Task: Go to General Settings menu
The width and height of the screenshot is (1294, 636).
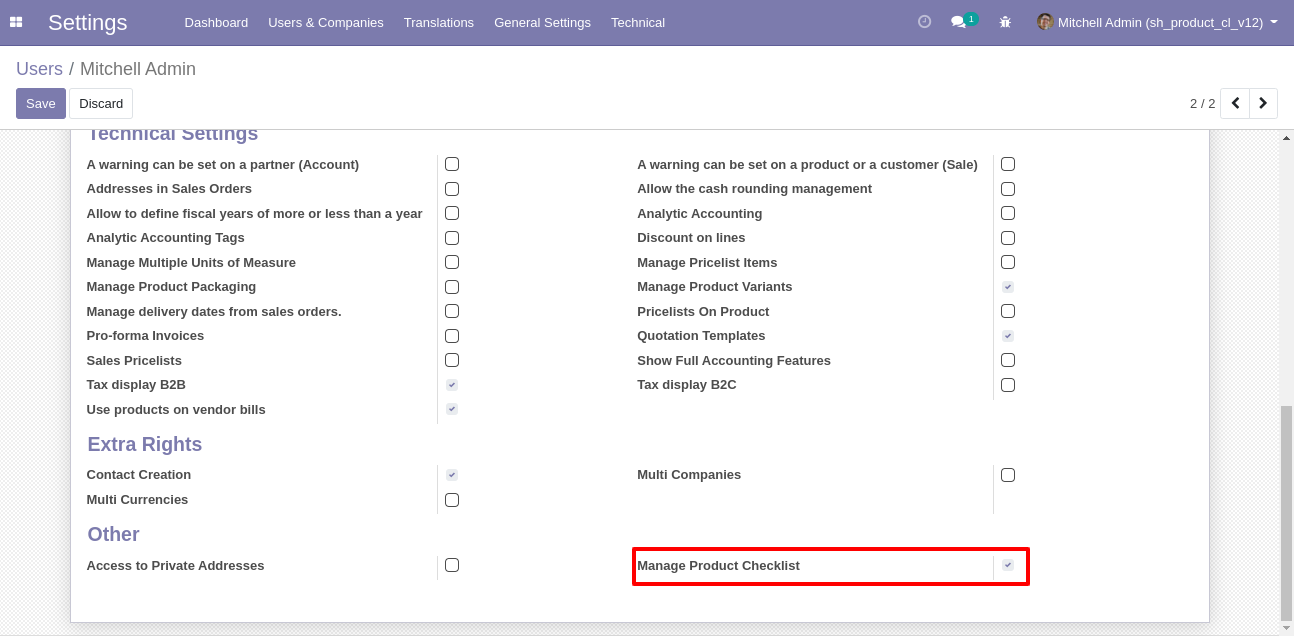Action: tap(542, 22)
